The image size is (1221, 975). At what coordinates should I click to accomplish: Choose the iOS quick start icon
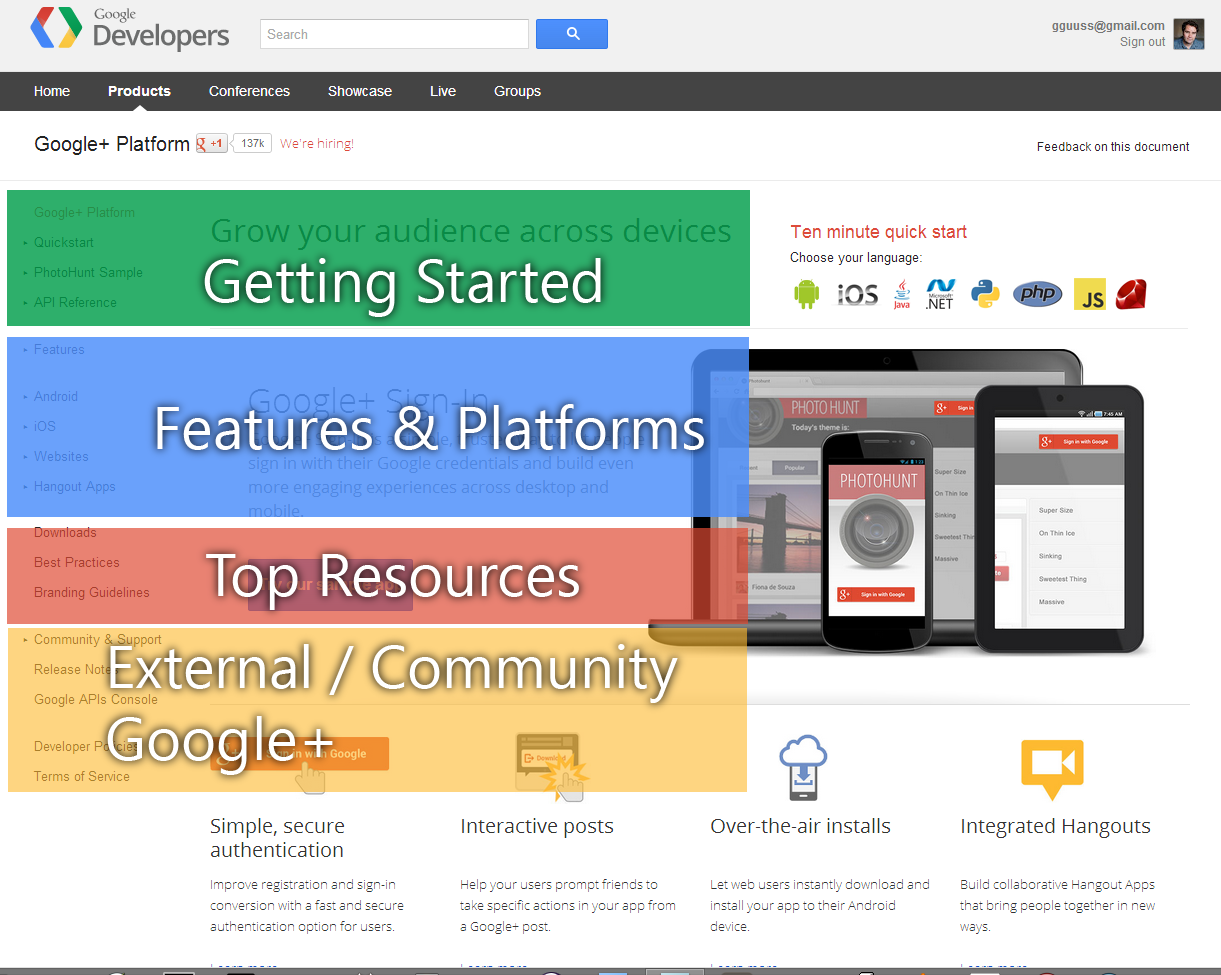[857, 295]
